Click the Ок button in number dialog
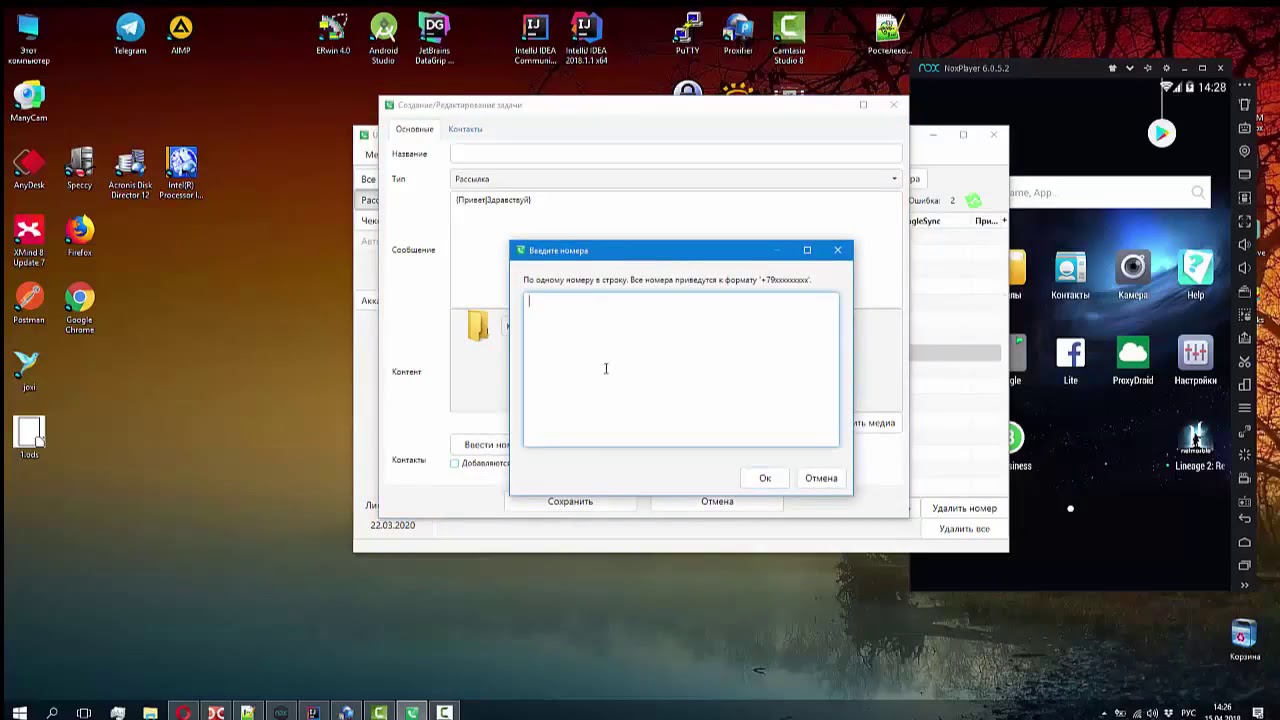This screenshot has height=720, width=1280. 765,478
